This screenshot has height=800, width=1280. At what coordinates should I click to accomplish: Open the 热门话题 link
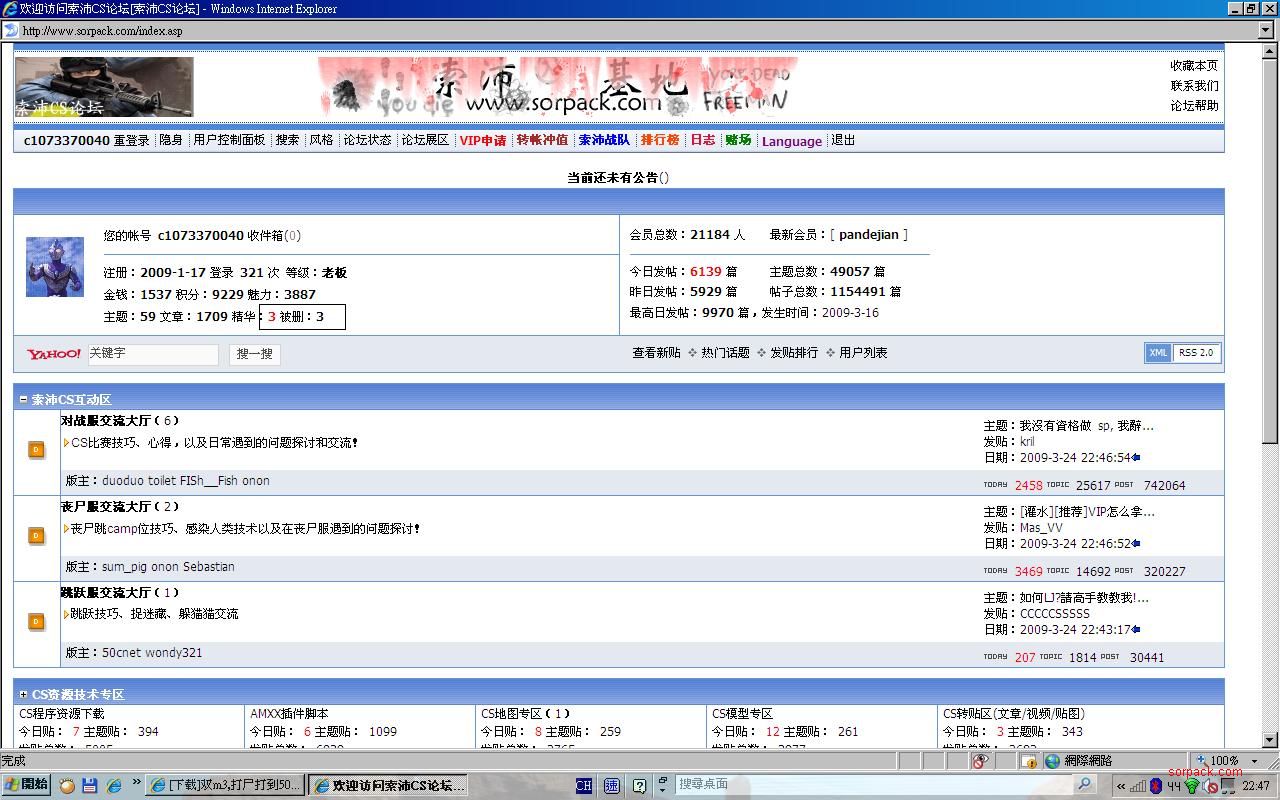(x=725, y=353)
